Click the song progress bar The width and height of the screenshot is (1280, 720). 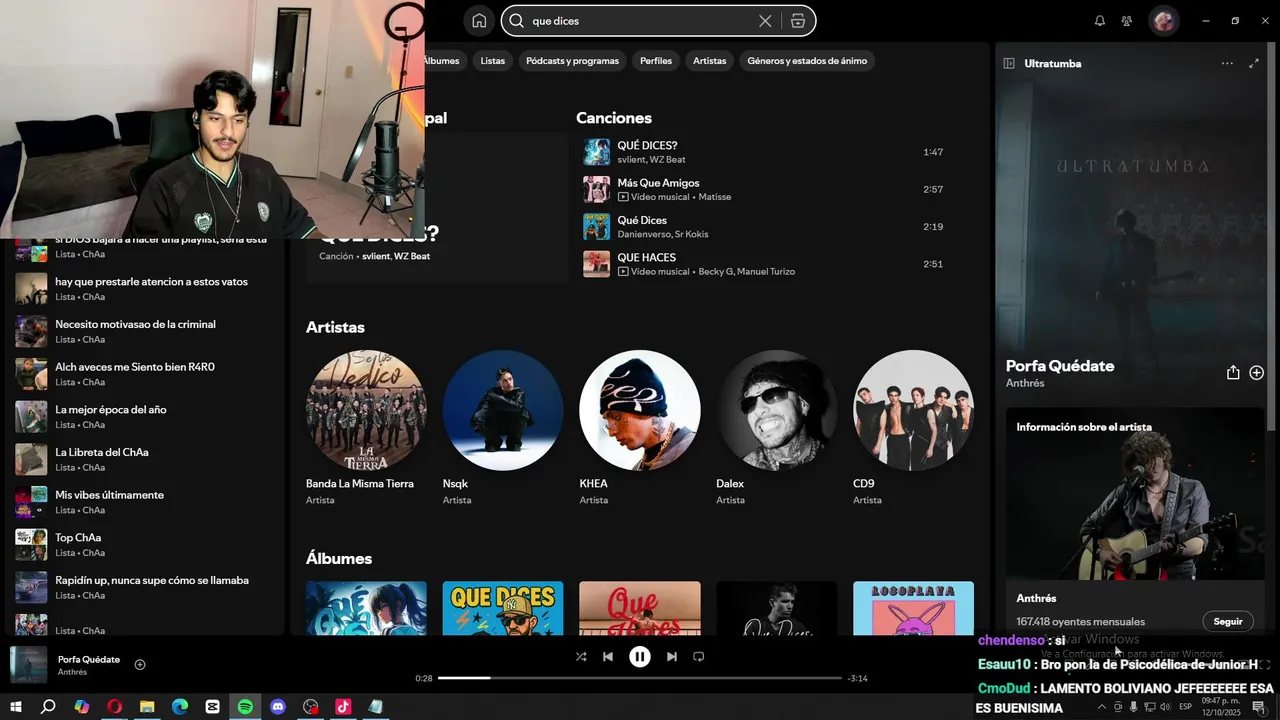[640, 678]
